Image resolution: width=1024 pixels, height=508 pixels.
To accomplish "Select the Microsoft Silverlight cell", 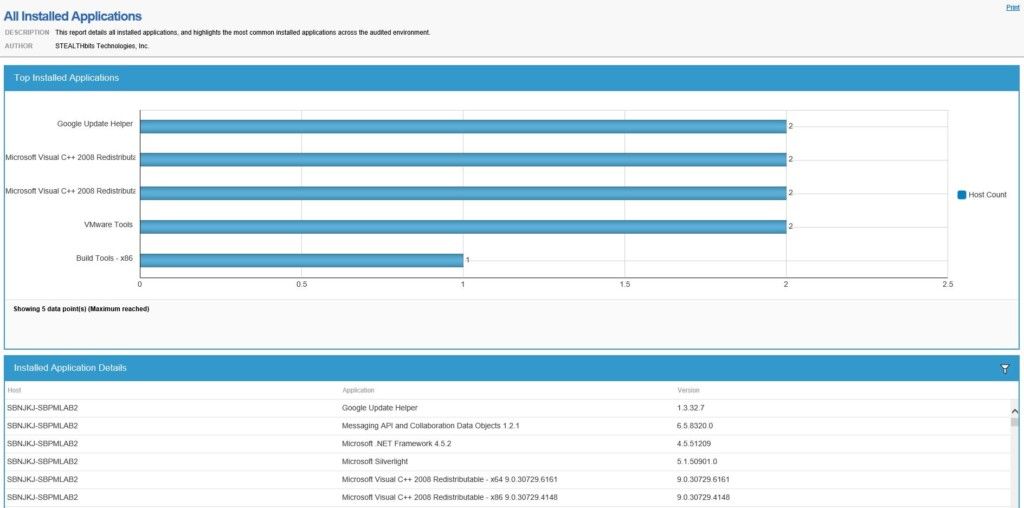I will tap(373, 462).
